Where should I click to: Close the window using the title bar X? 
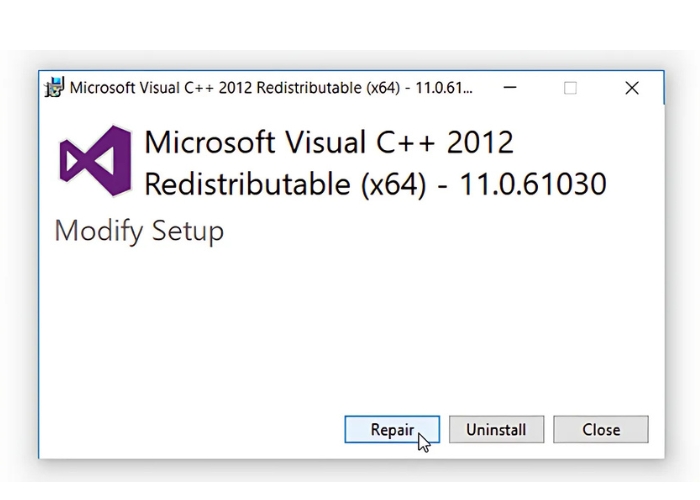(x=632, y=88)
